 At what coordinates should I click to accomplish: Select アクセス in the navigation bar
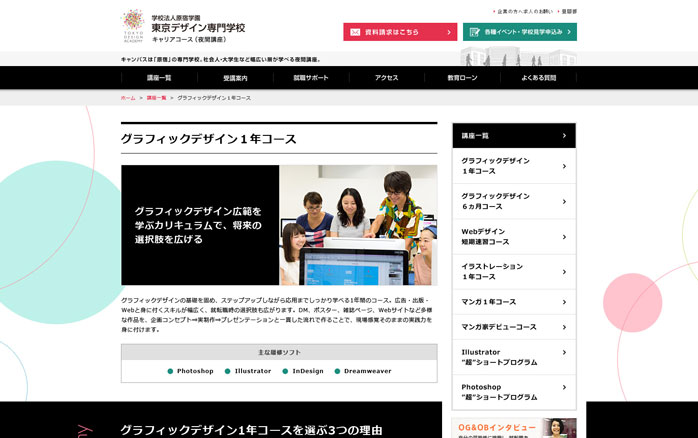tap(386, 78)
